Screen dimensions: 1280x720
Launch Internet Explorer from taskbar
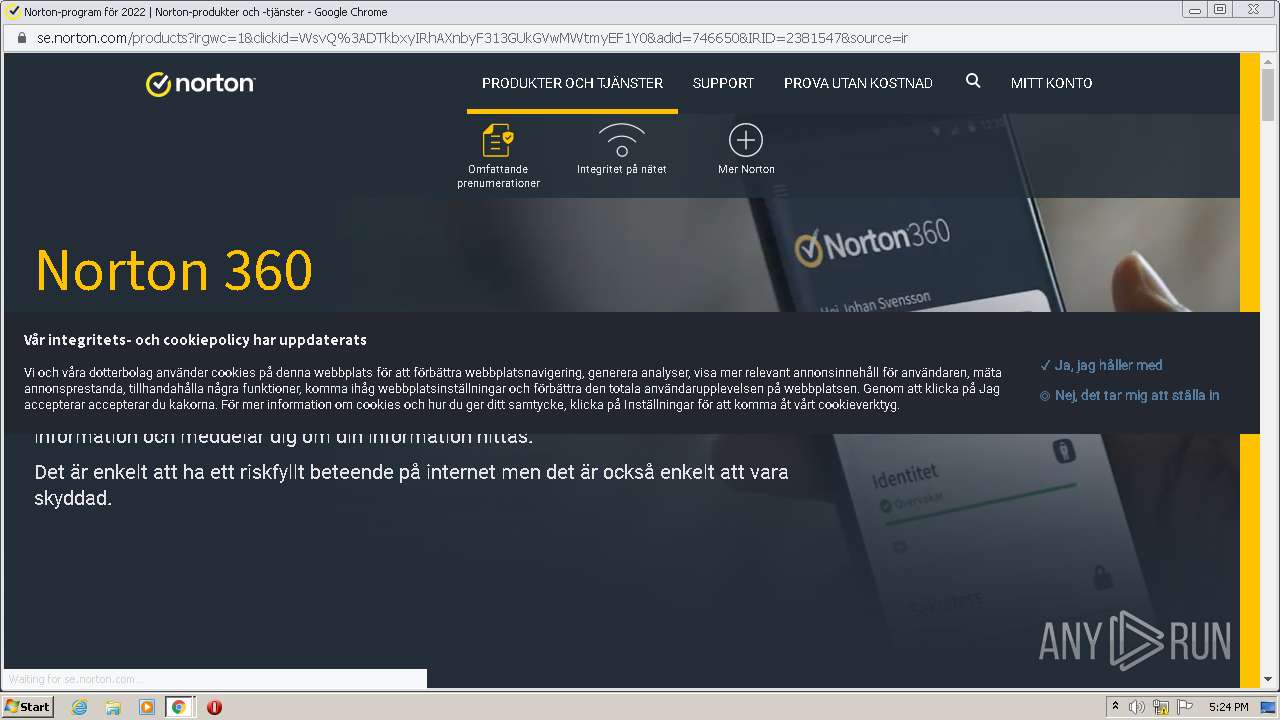80,707
